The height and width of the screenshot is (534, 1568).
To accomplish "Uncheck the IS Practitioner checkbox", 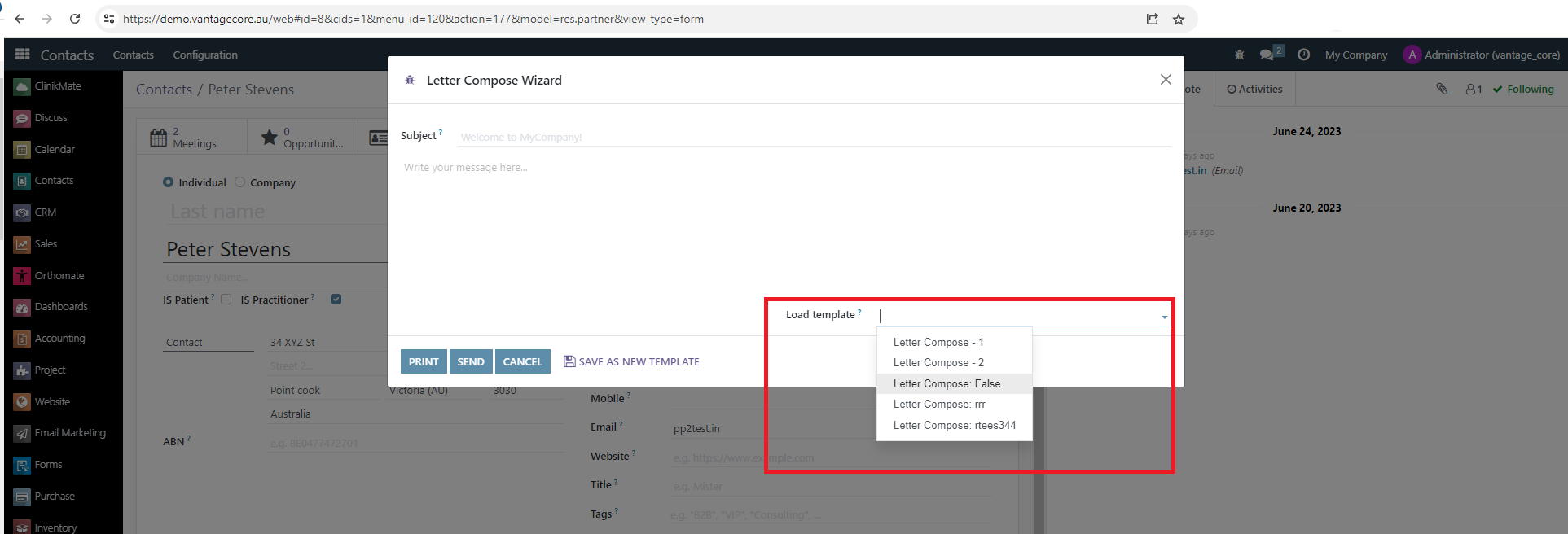I will 336,300.
